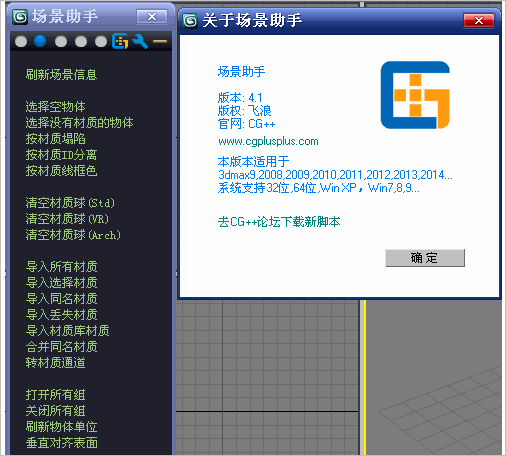Viewport: 506px width, 456px height.
Task: Select the third page dot
Action: tap(61, 42)
